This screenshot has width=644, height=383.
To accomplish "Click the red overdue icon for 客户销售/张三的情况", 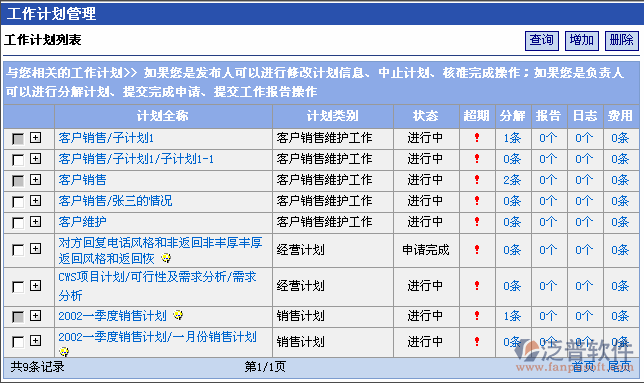I will click(x=477, y=200).
